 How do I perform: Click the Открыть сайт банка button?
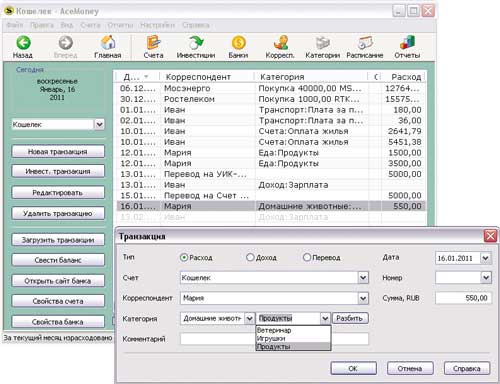(x=58, y=281)
